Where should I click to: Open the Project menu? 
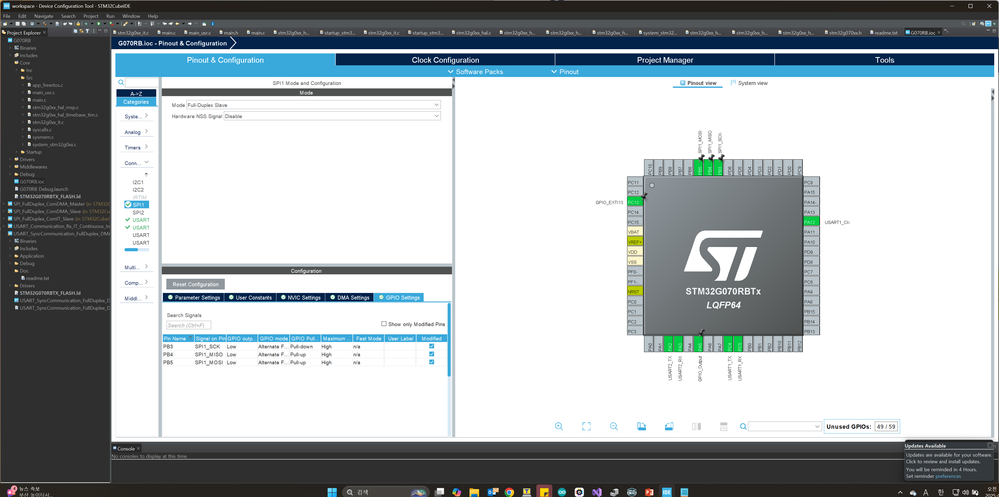90,15
